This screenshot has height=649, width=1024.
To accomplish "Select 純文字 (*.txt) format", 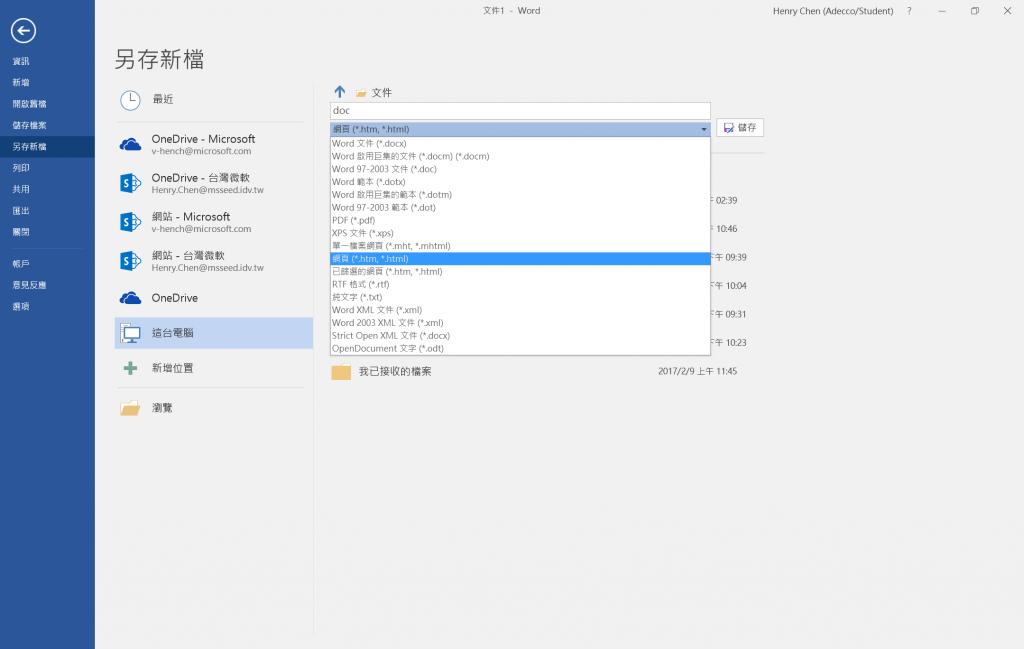I will 520,297.
